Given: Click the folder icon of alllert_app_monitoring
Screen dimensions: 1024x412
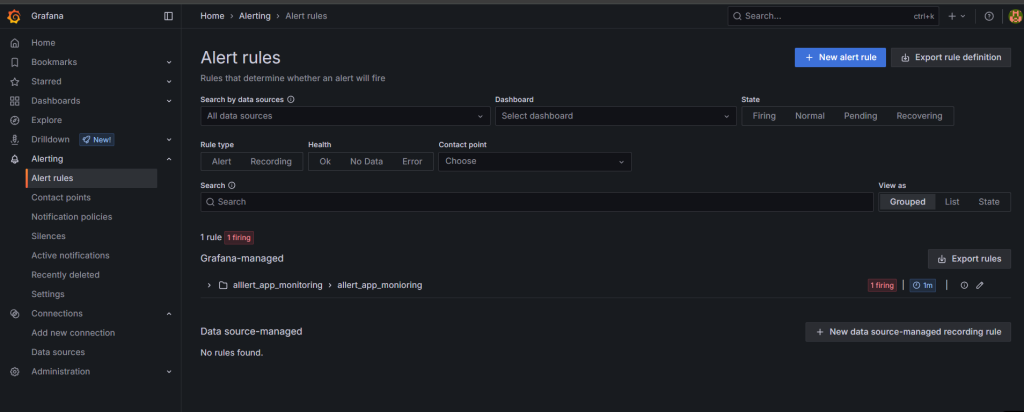Looking at the screenshot, I should pos(223,285).
